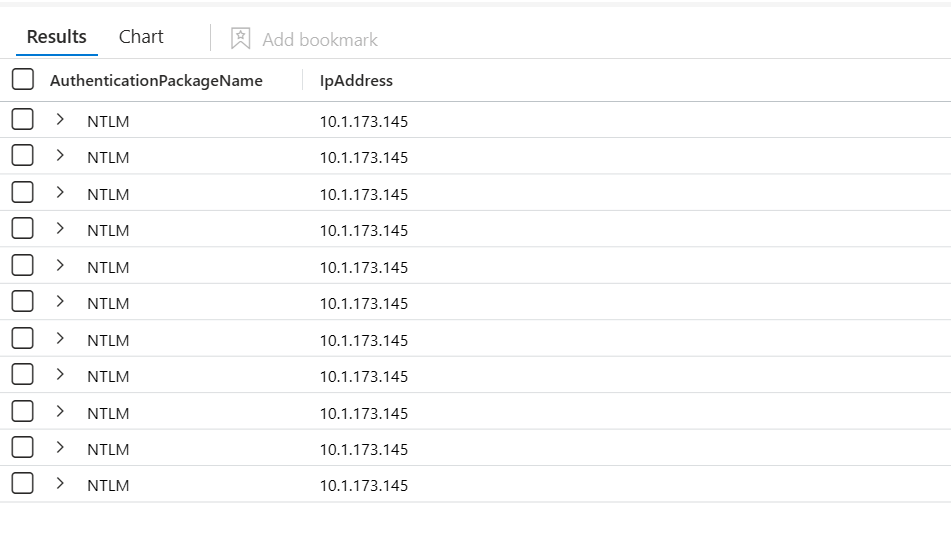
Task: Expand the first NTLM row
Action: pos(60,120)
